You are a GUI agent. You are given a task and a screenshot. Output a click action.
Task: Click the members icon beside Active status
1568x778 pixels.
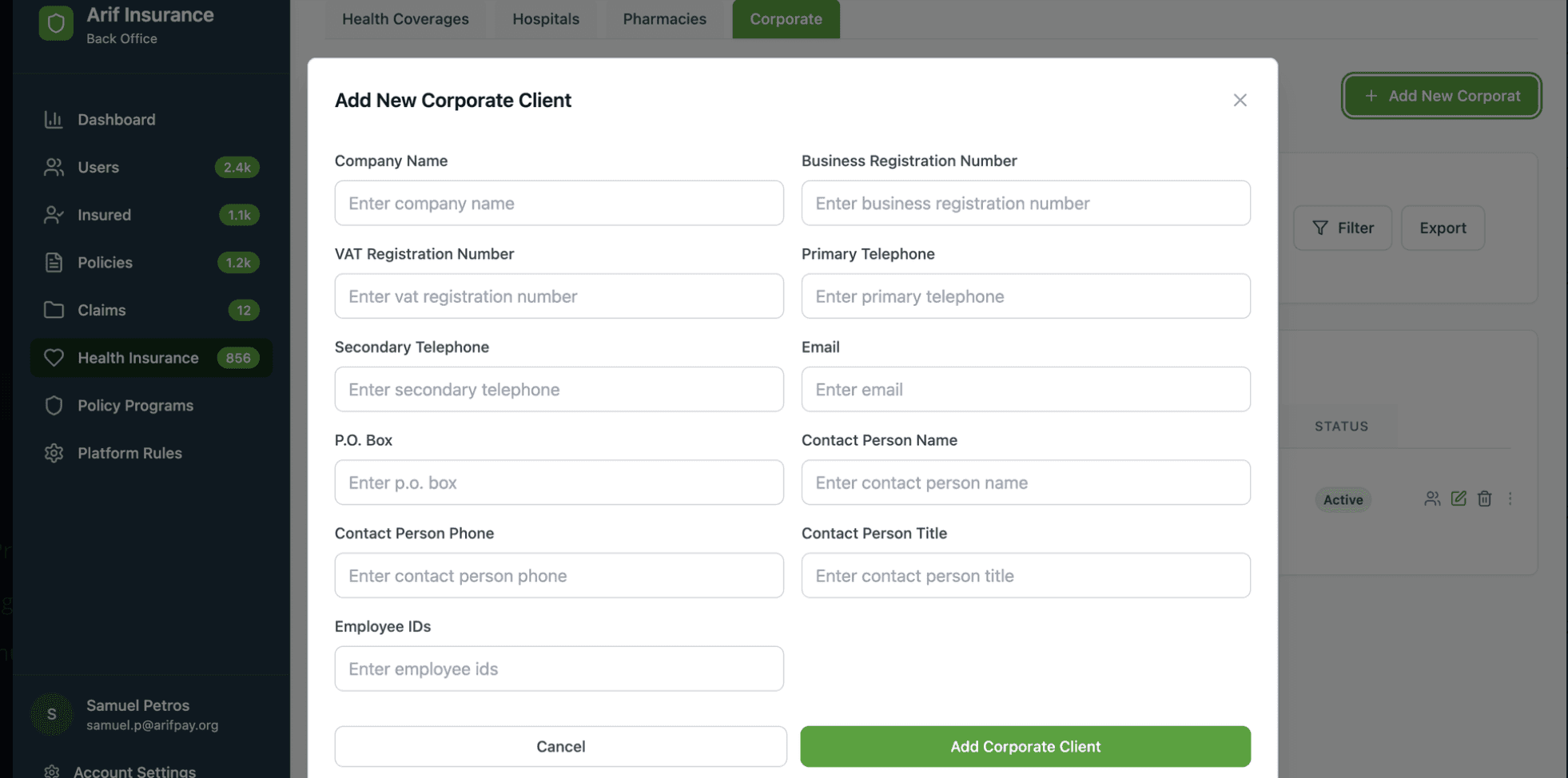point(1432,498)
